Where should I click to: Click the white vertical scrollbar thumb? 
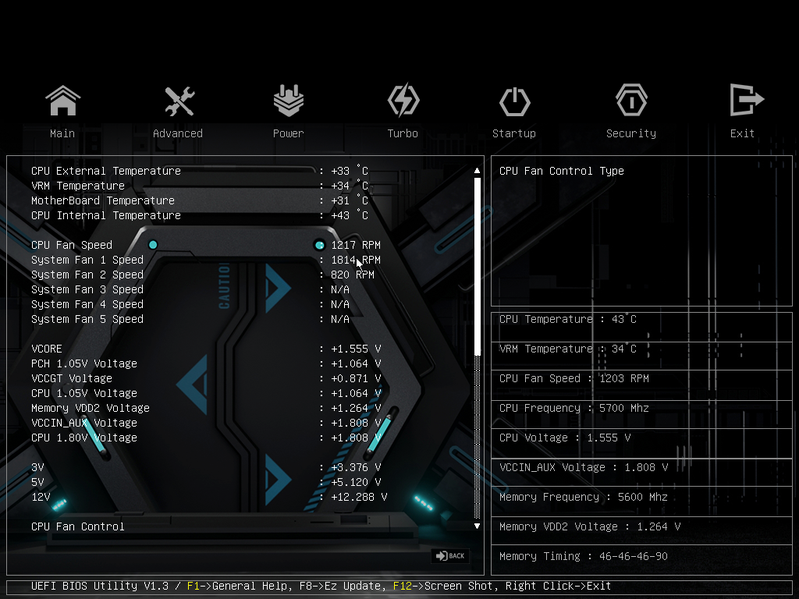(x=477, y=267)
